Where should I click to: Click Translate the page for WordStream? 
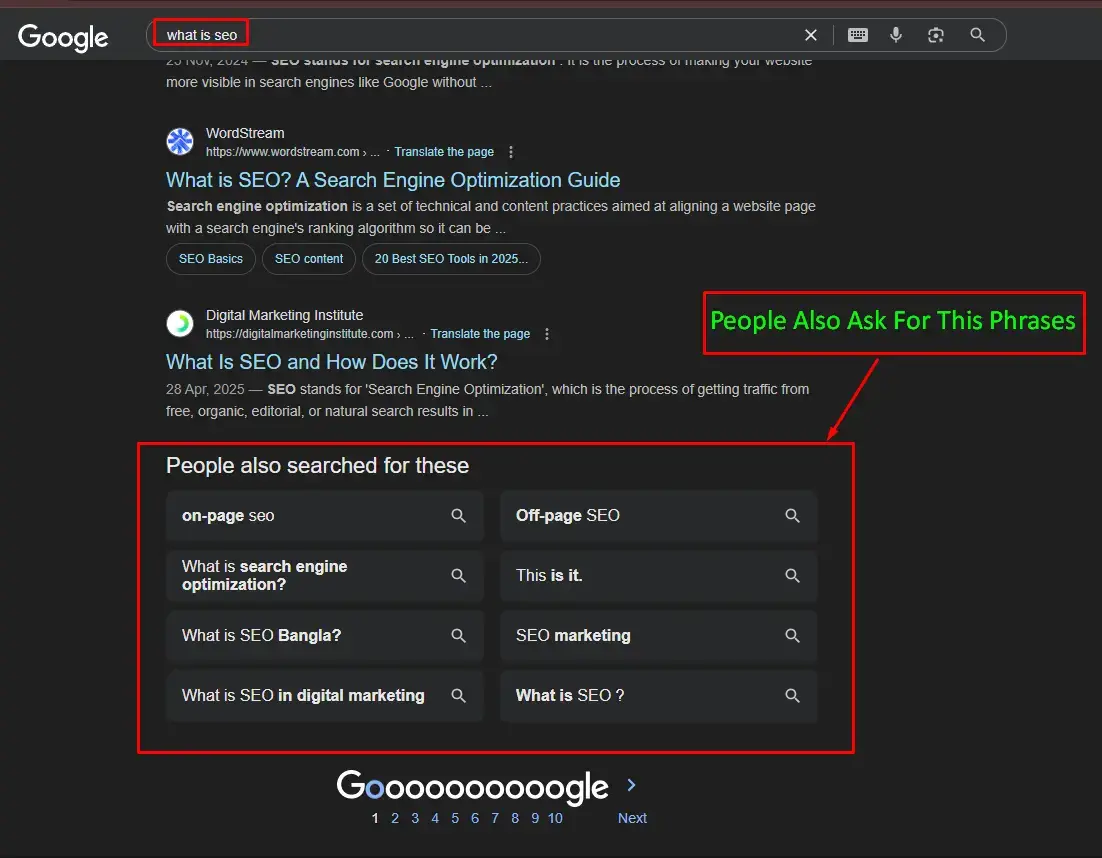444,152
